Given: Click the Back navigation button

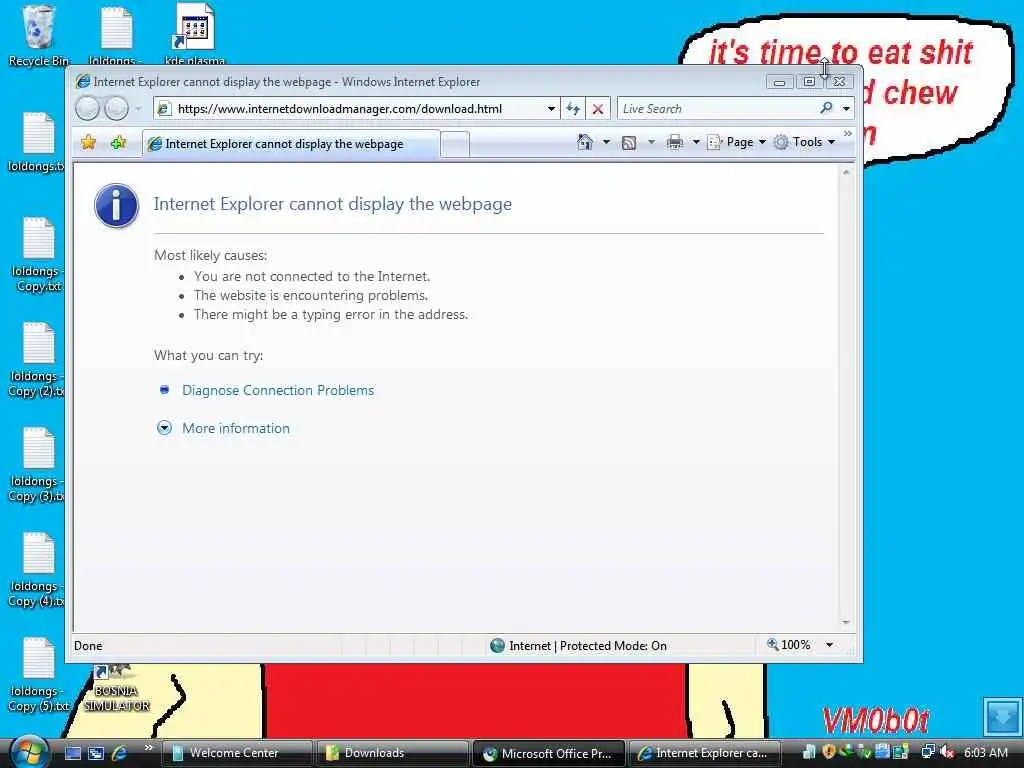Looking at the screenshot, I should tap(87, 108).
